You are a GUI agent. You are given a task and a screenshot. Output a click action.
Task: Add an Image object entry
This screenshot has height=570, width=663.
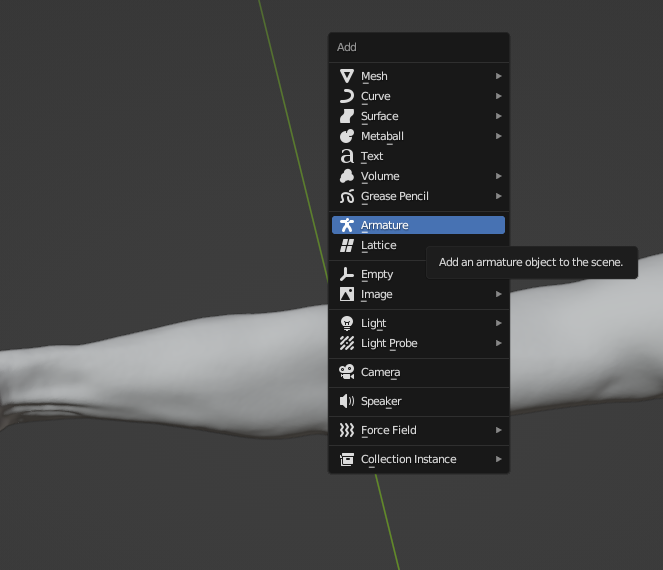click(x=377, y=294)
